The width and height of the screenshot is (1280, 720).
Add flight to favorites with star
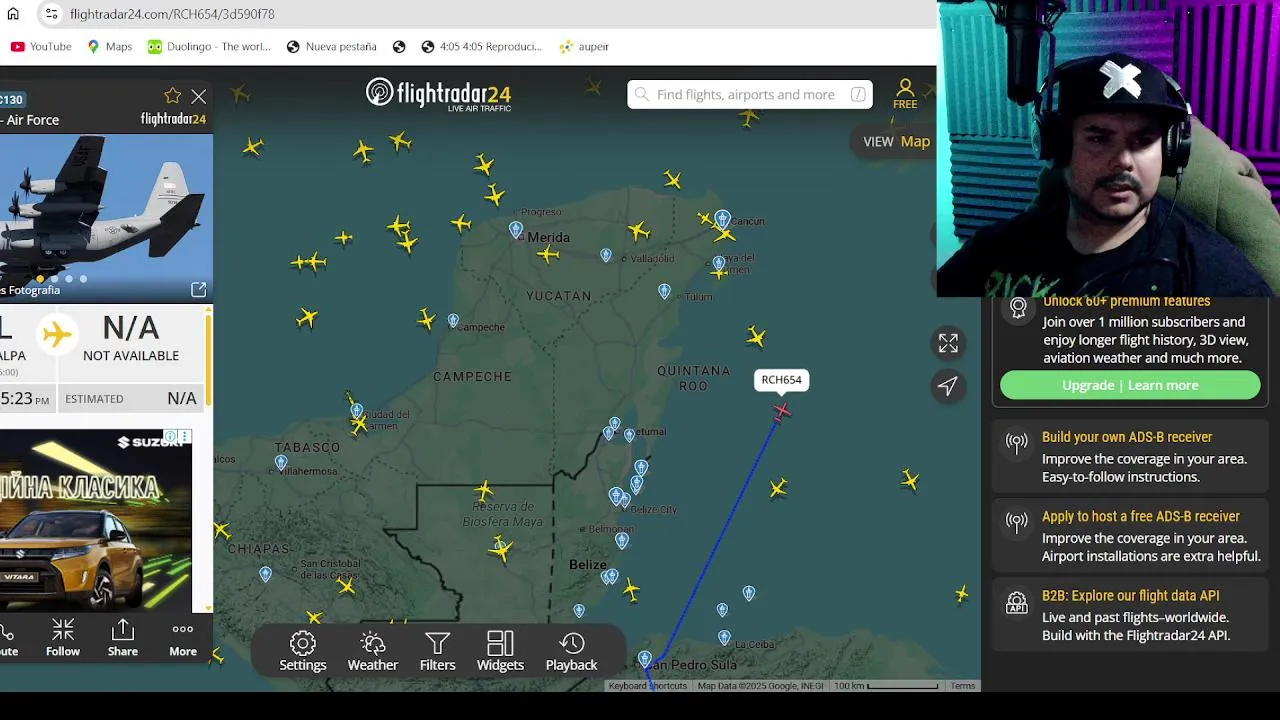click(172, 96)
